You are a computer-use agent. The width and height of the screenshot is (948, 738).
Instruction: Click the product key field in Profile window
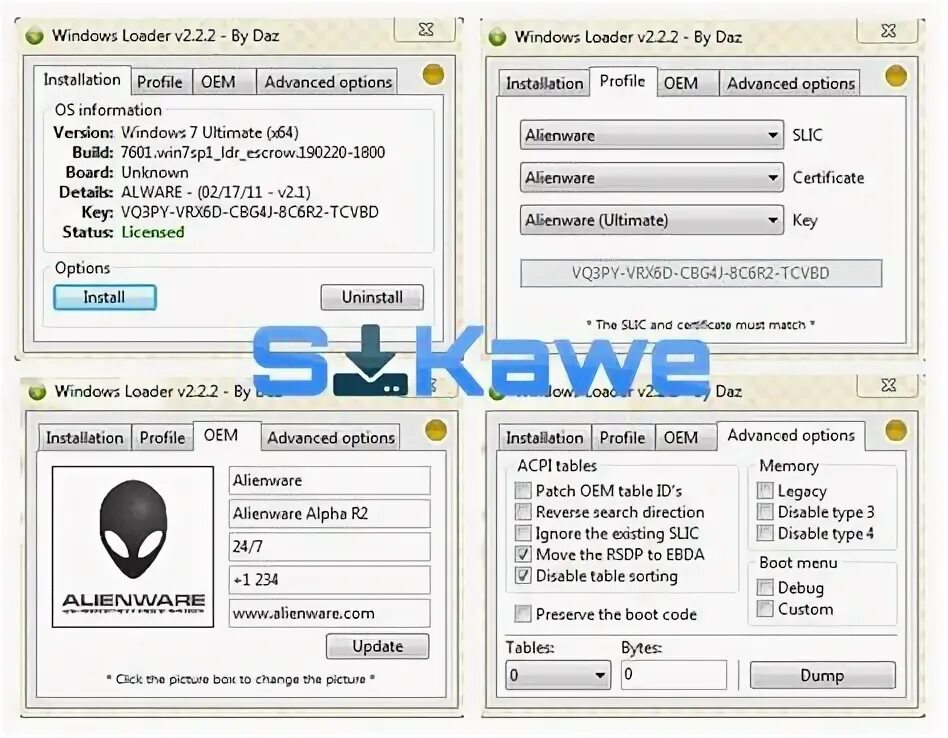[x=701, y=273]
